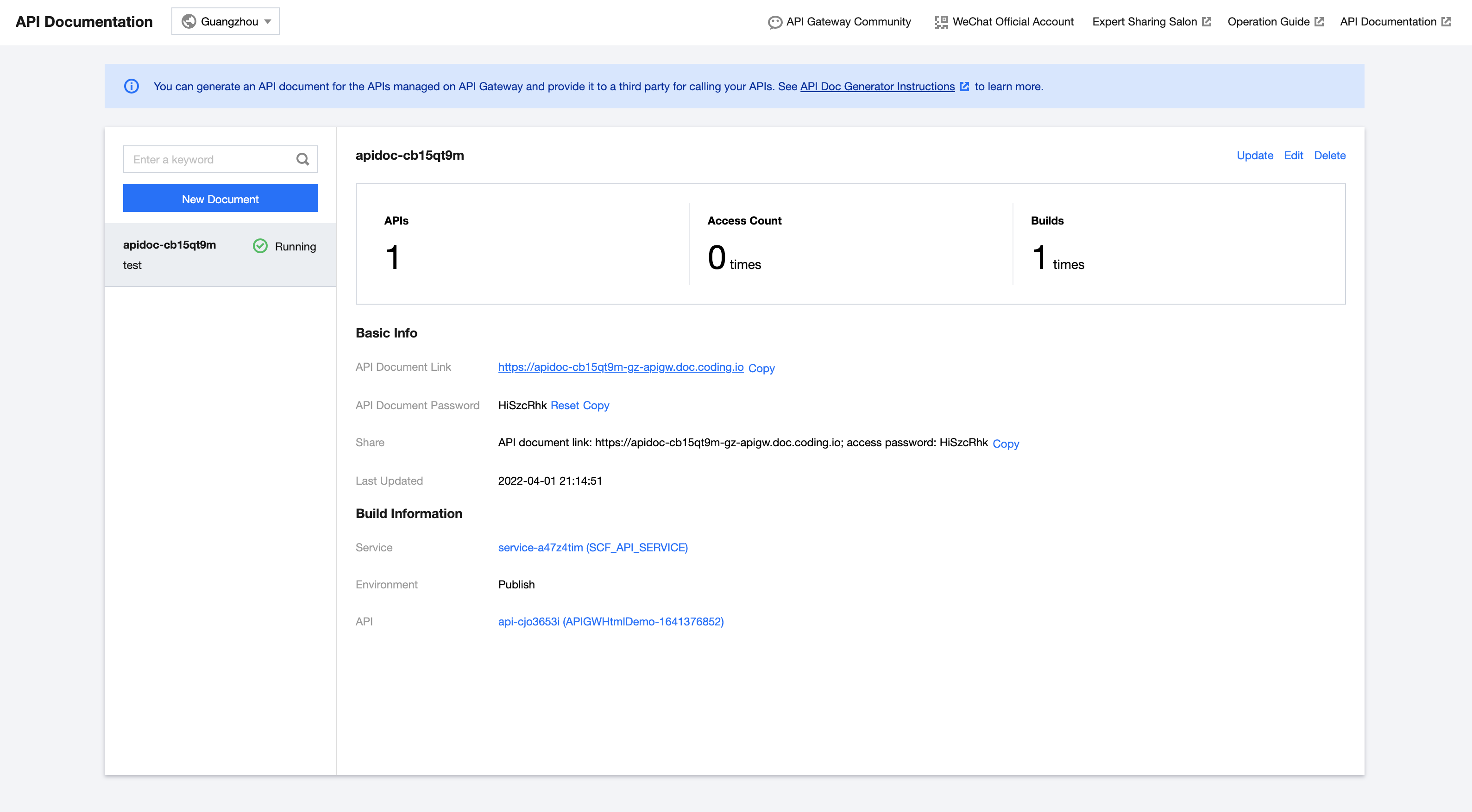The width and height of the screenshot is (1472, 812).
Task: Expand the Guangzhou region dropdown
Action: click(225, 22)
